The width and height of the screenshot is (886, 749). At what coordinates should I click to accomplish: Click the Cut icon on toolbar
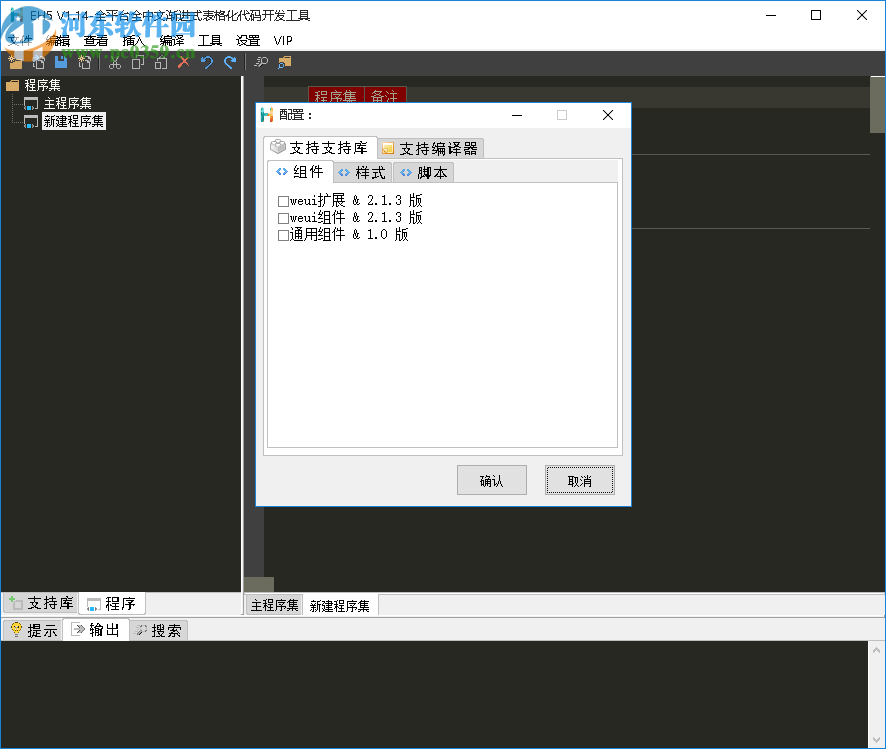point(115,62)
